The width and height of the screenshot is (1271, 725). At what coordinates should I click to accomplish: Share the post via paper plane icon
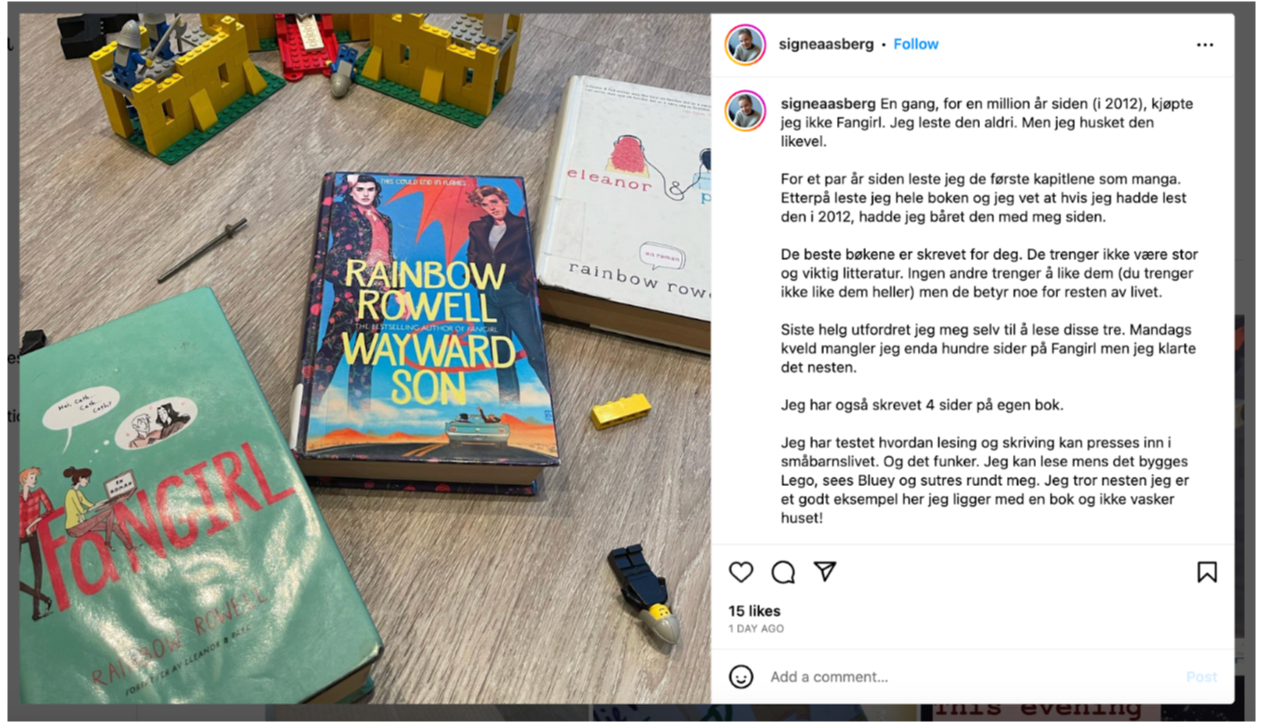point(825,571)
